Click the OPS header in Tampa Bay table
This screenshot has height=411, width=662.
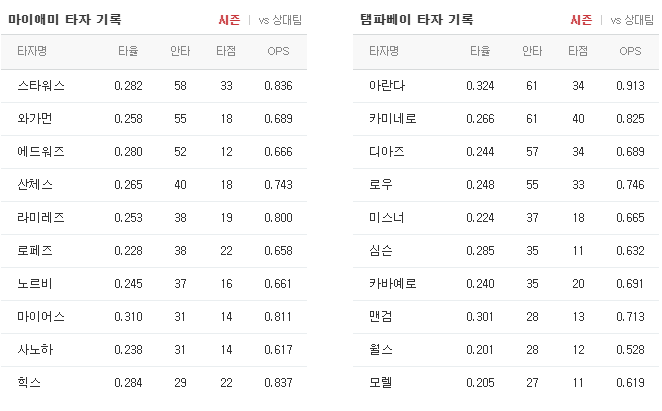pyautogui.click(x=630, y=51)
